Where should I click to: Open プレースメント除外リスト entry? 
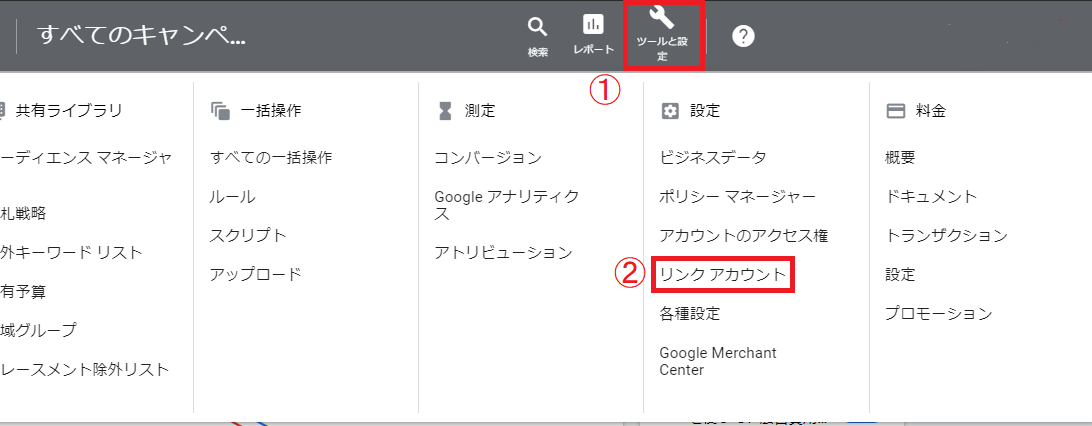click(84, 370)
